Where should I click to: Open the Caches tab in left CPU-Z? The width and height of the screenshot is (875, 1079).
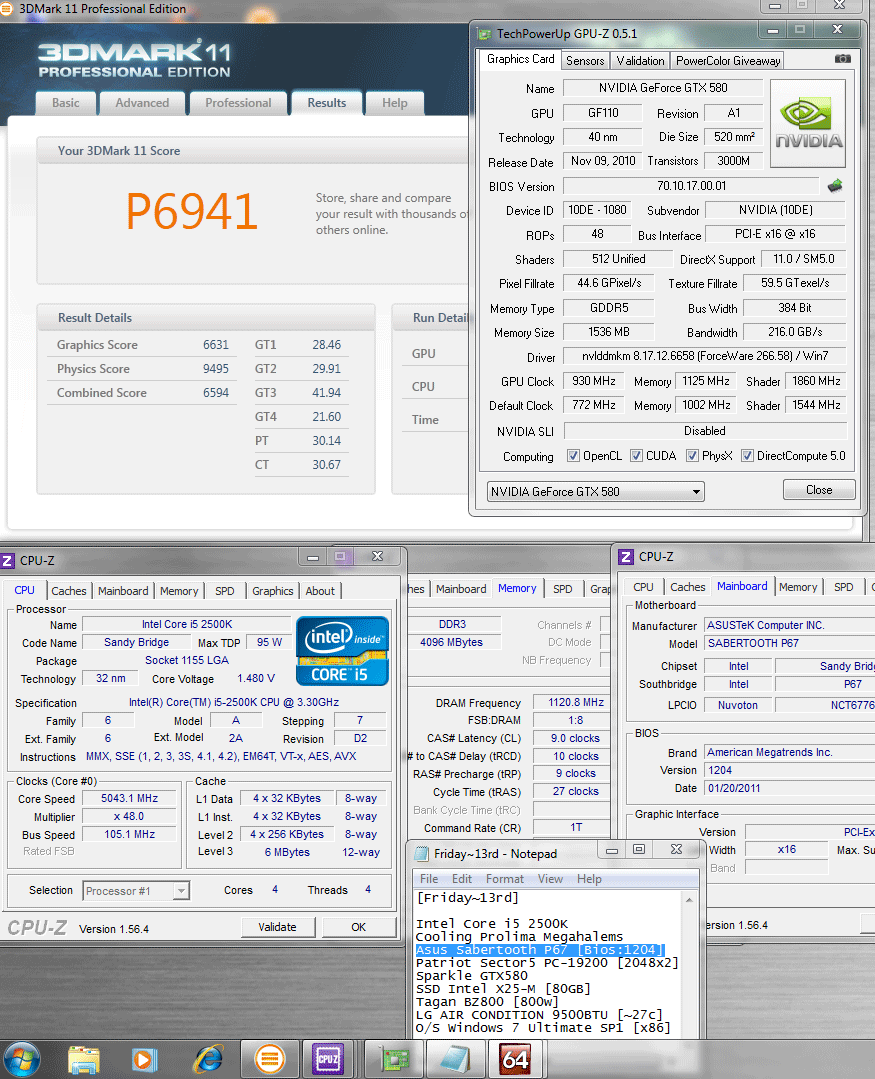coord(69,590)
